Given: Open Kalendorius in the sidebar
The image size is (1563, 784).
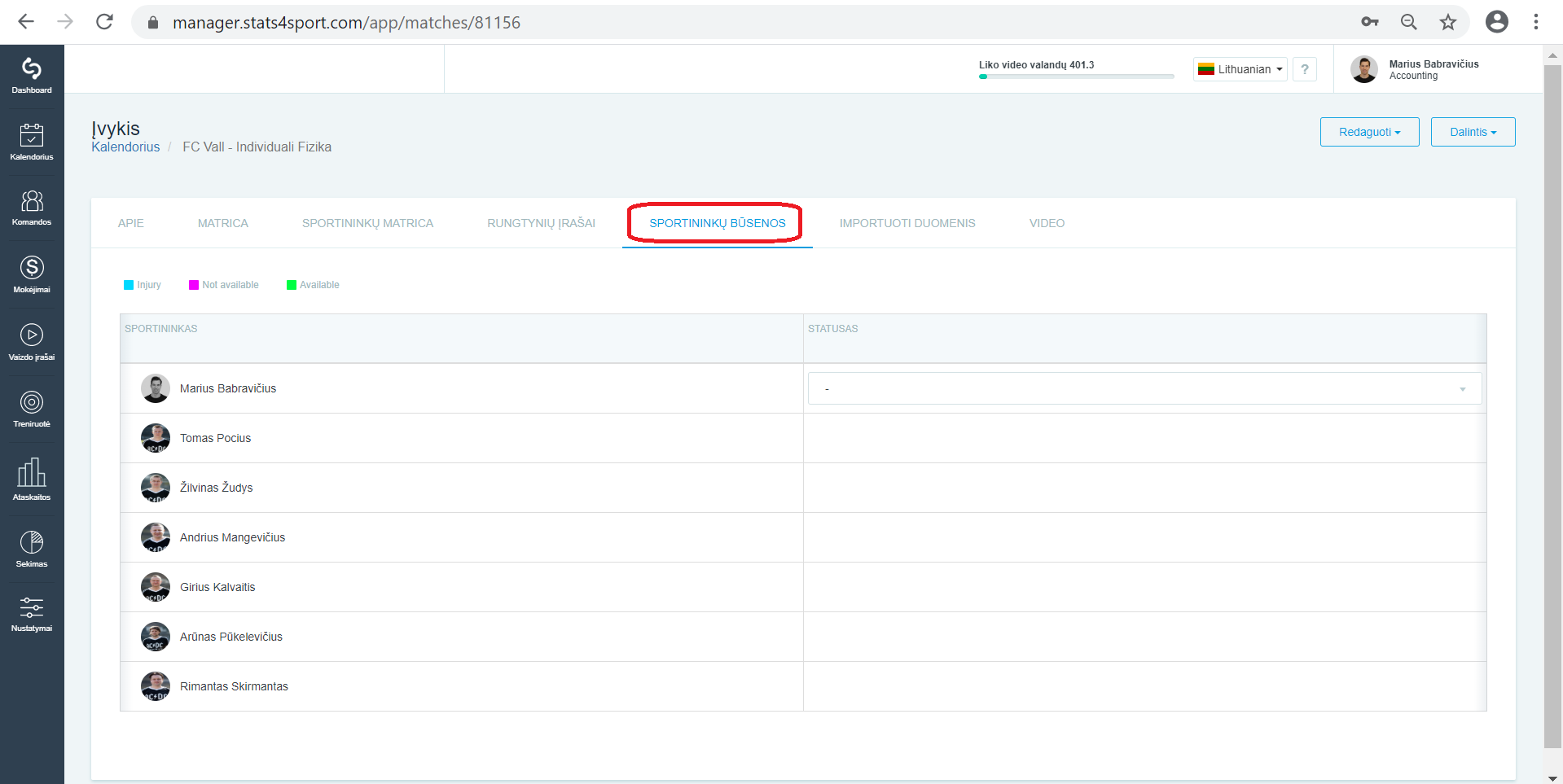Looking at the screenshot, I should coord(32,142).
